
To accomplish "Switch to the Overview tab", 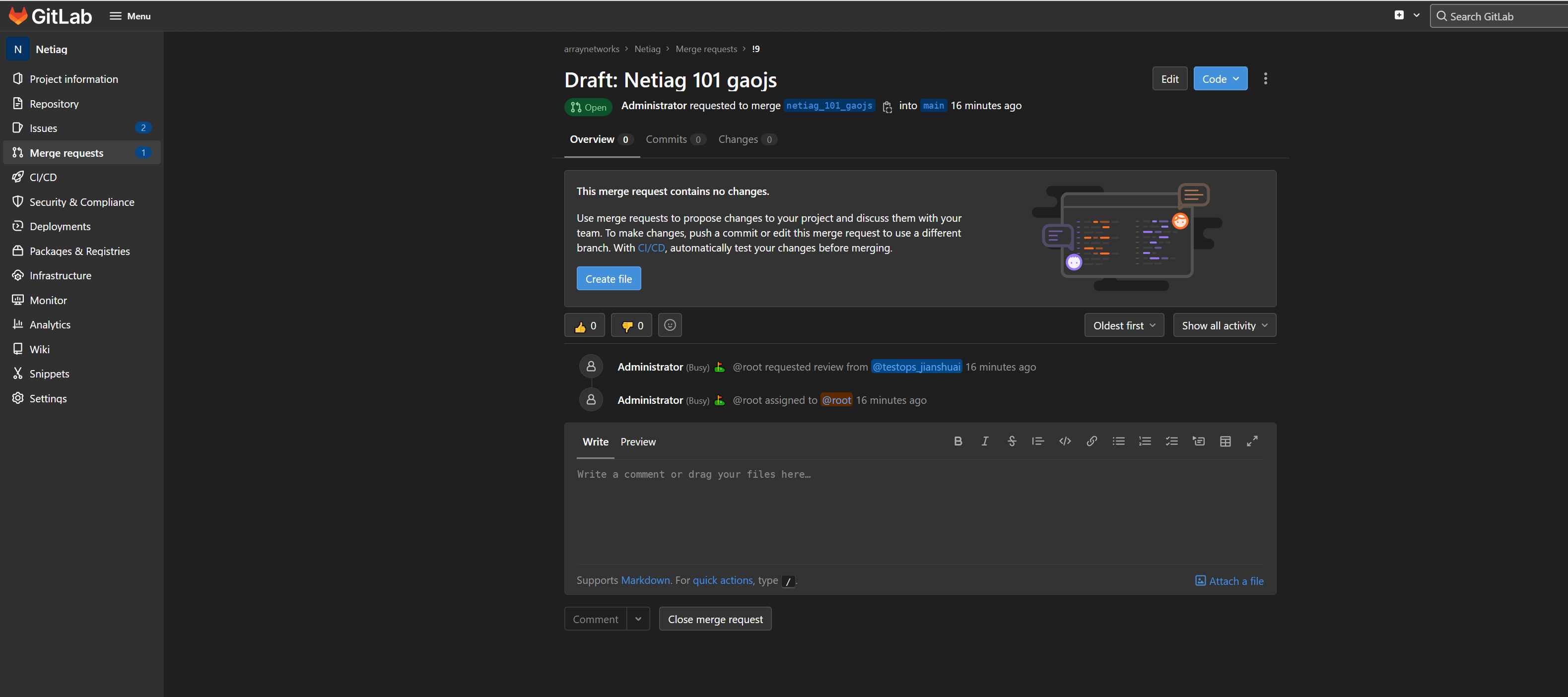I will coord(602,139).
